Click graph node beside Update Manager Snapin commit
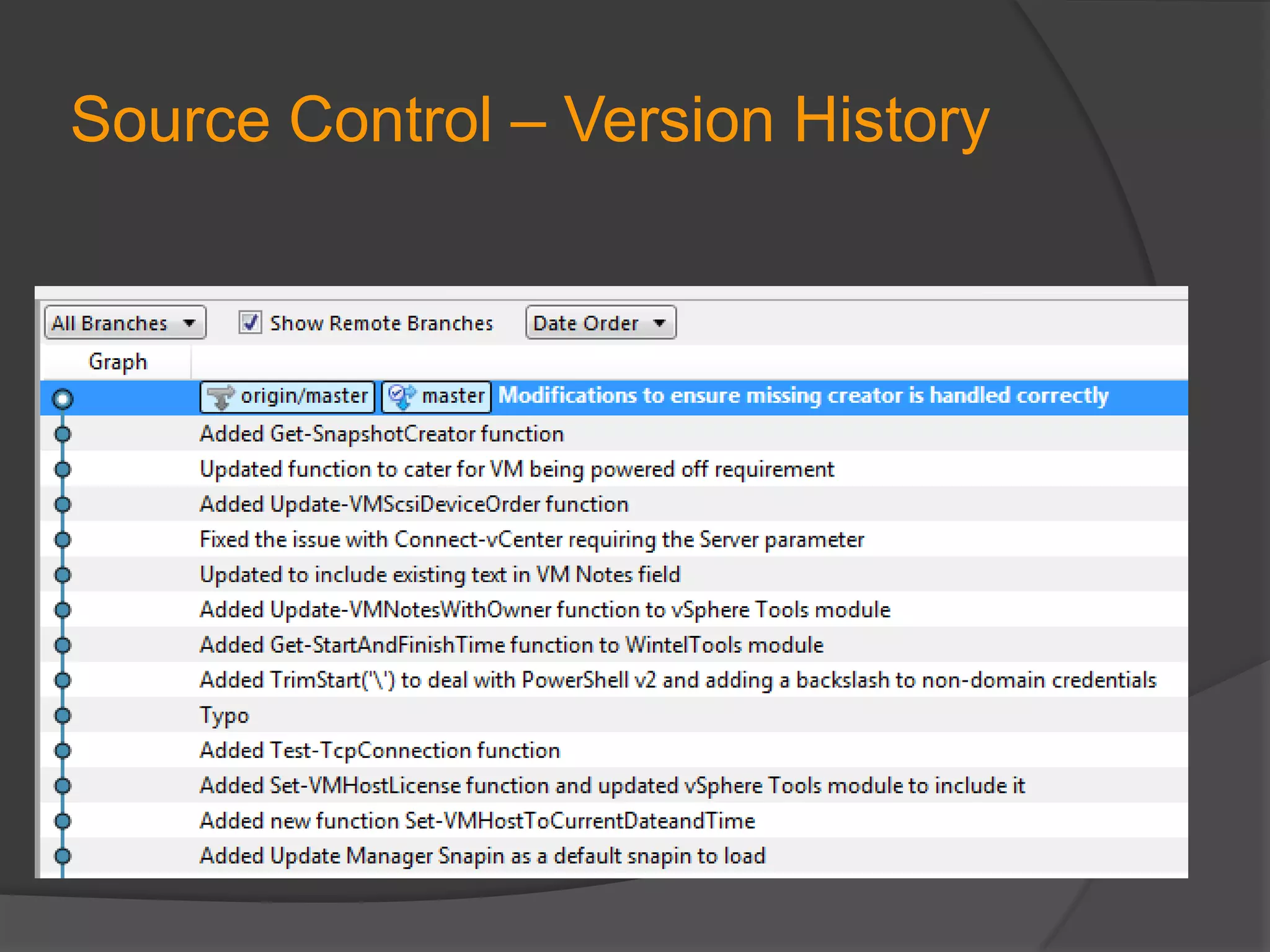Viewport: 1270px width, 952px height. (x=63, y=856)
